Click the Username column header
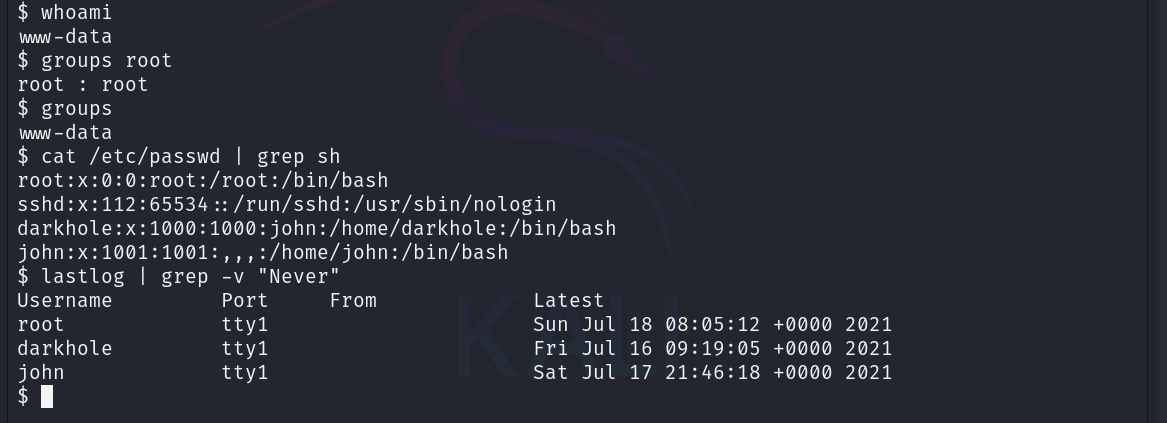 click(x=65, y=301)
